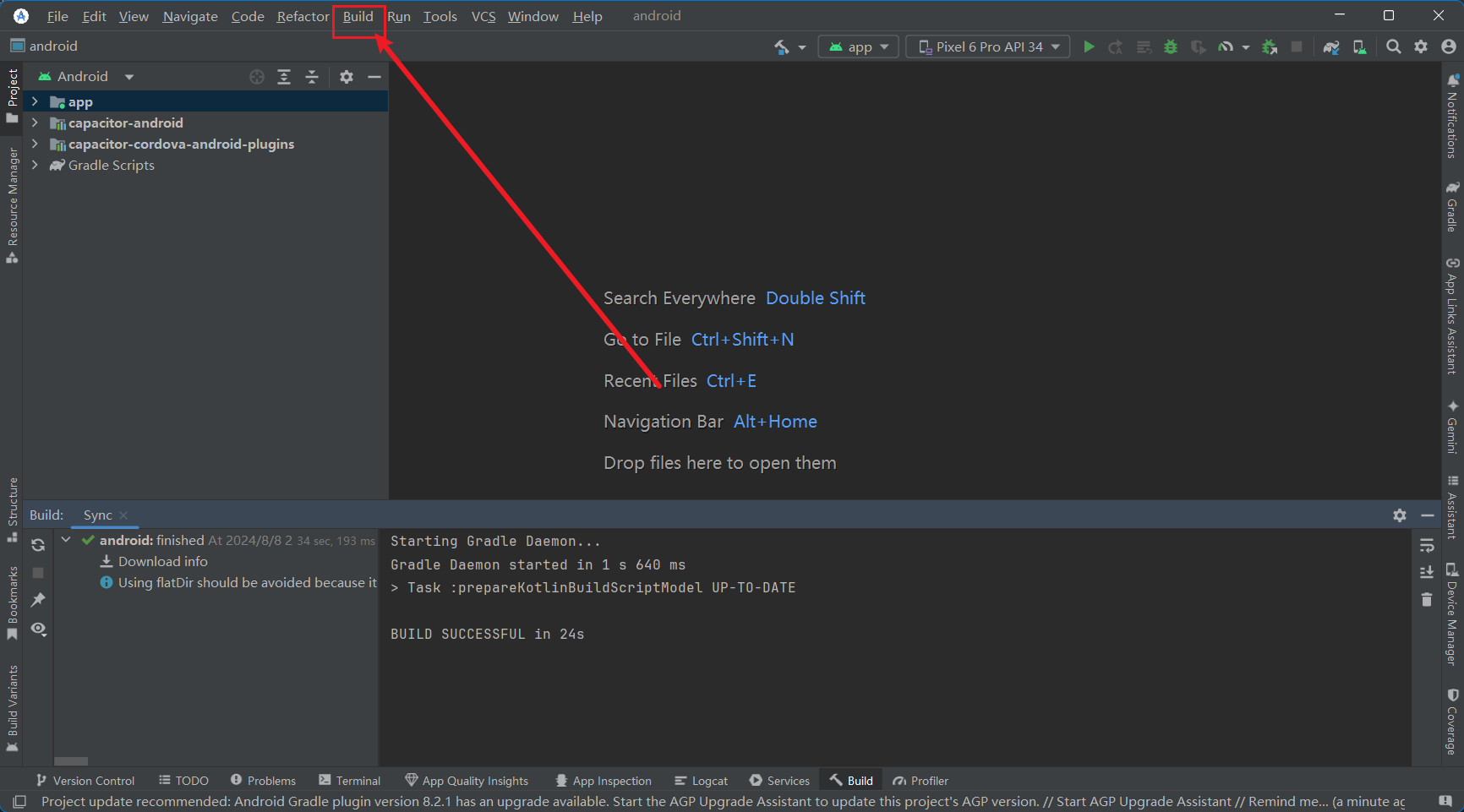Hide the Build panel with minus icon
This screenshot has width=1464, height=812.
coord(1428,515)
